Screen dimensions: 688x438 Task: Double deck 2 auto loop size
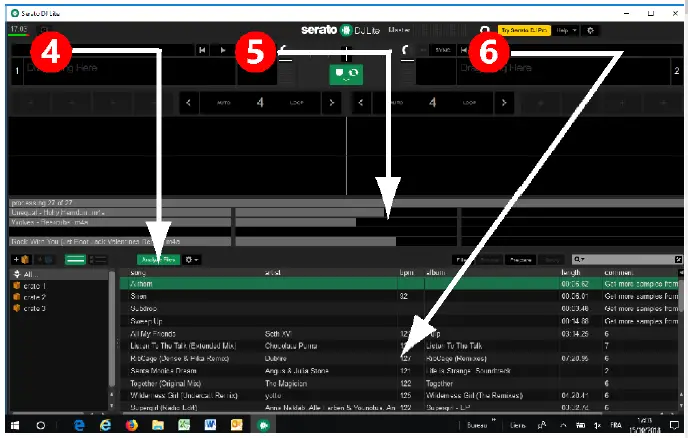504,103
